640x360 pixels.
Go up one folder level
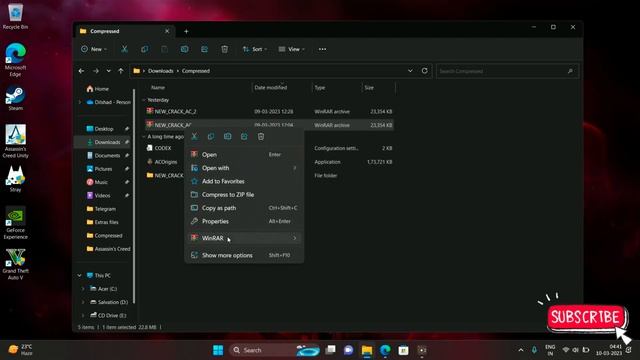(x=121, y=71)
